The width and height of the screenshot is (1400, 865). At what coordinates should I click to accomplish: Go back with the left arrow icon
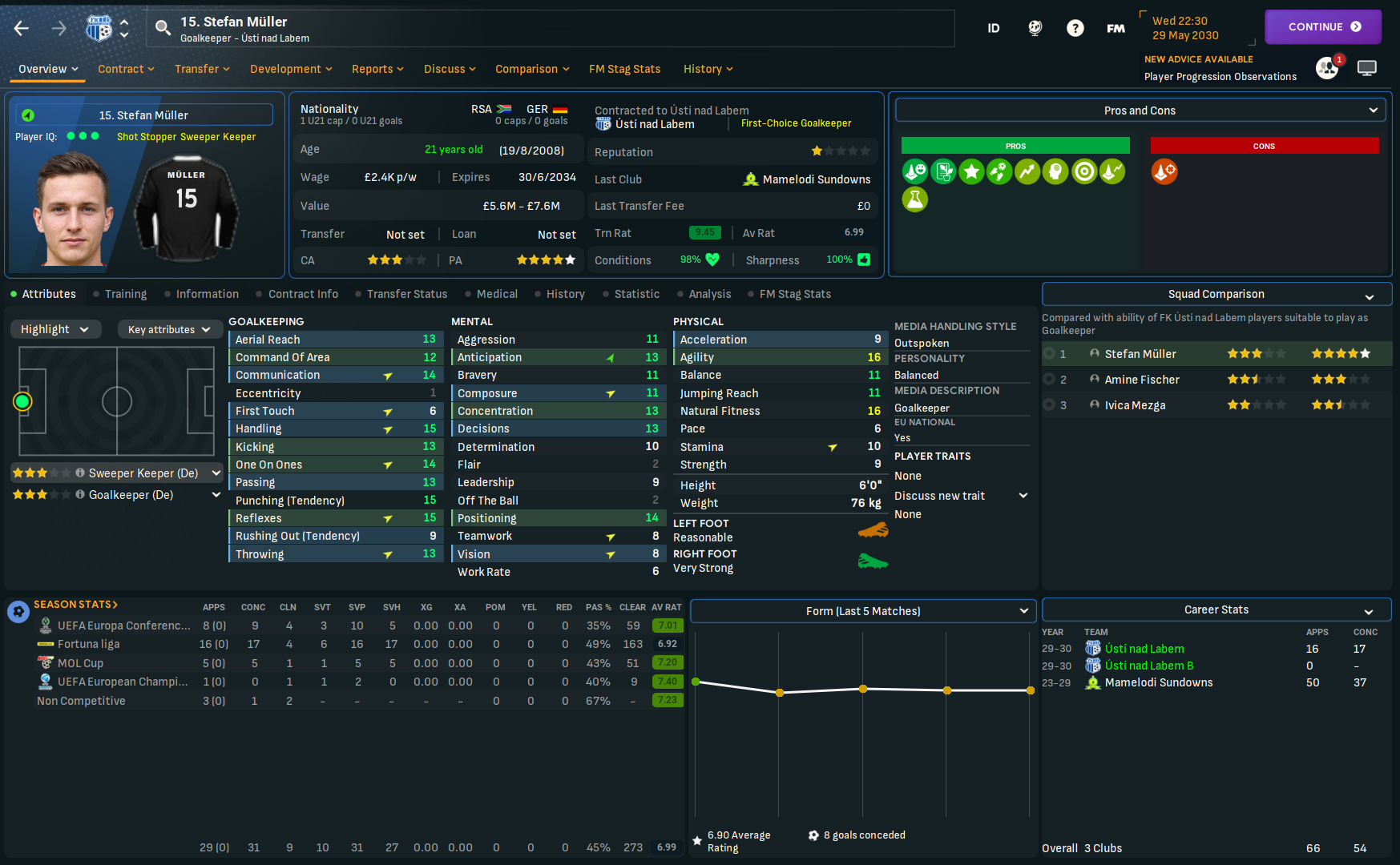point(22,29)
